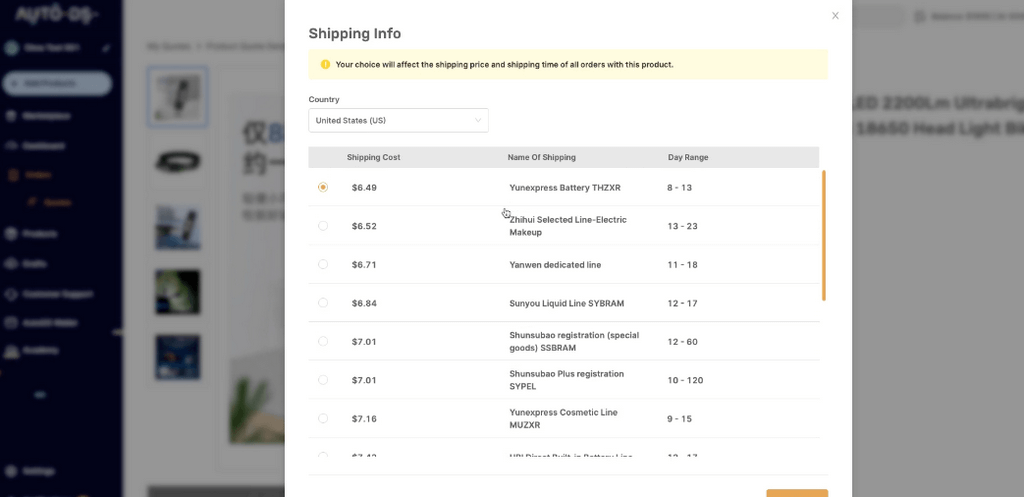Pick the Shunsubao Plus registration SYPEL radio

click(x=323, y=380)
